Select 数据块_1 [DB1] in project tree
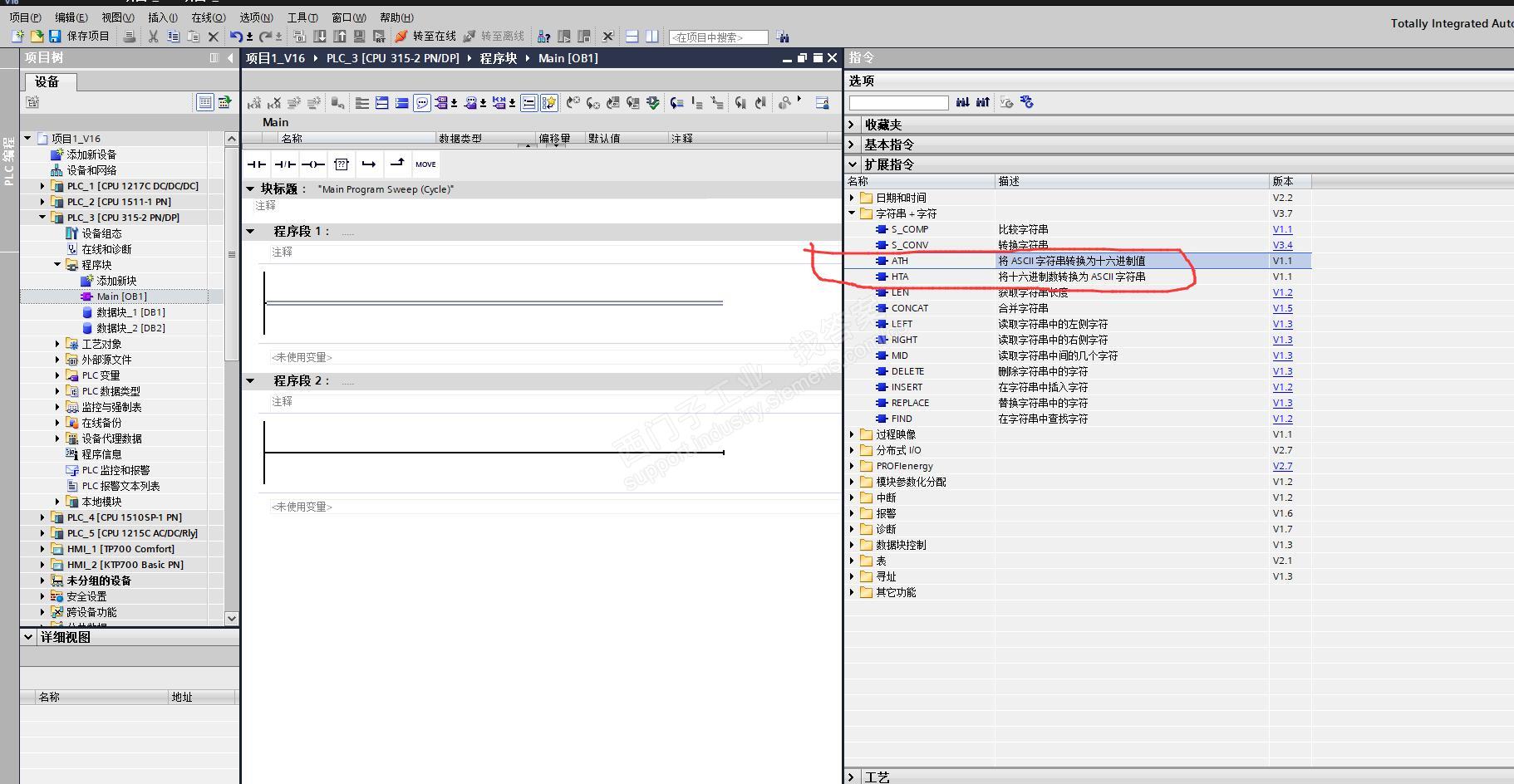 pos(130,312)
